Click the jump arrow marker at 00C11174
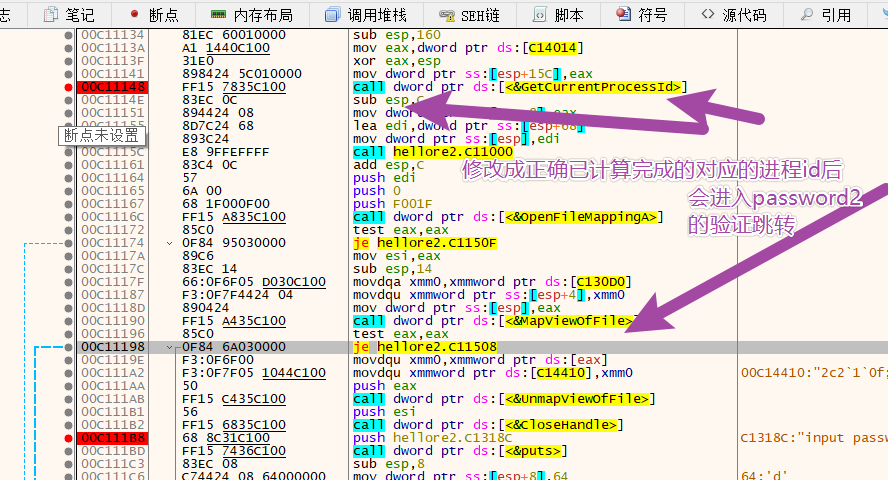This screenshot has width=888, height=480. [168, 243]
